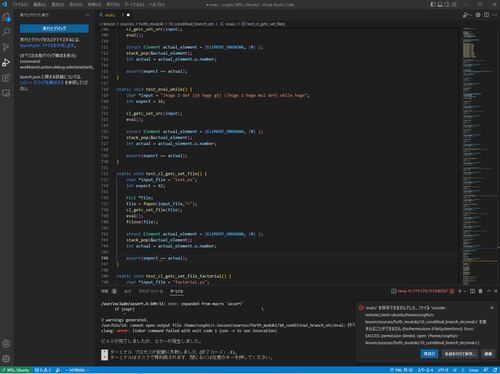This screenshot has height=374, width=500.
Task: Open the Remote Explorer view
Action: (x=6, y=93)
